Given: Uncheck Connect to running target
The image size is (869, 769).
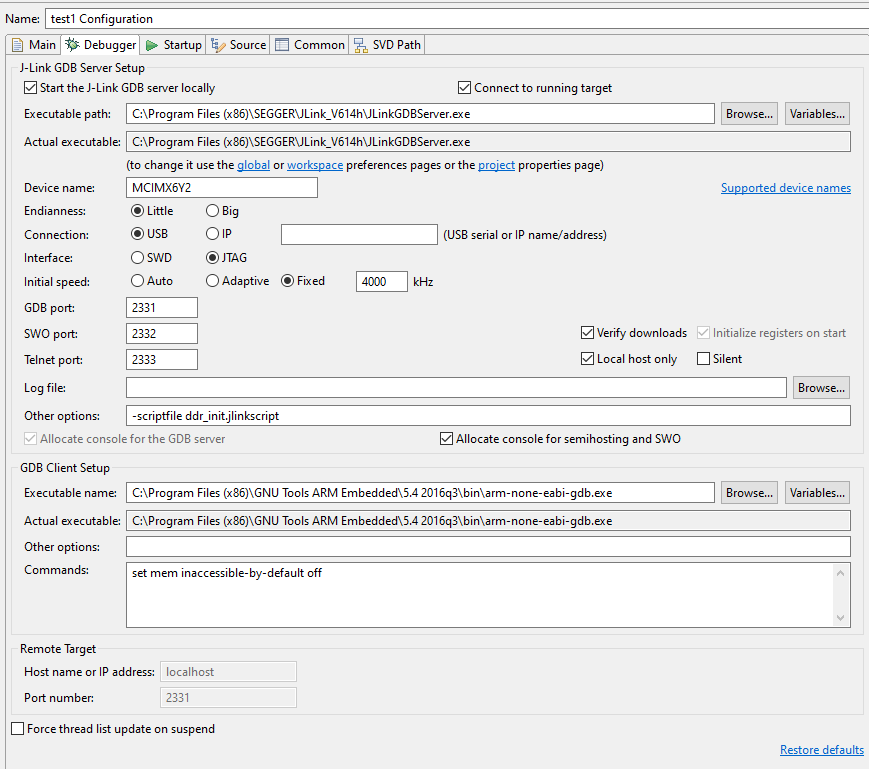Looking at the screenshot, I should (x=464, y=88).
